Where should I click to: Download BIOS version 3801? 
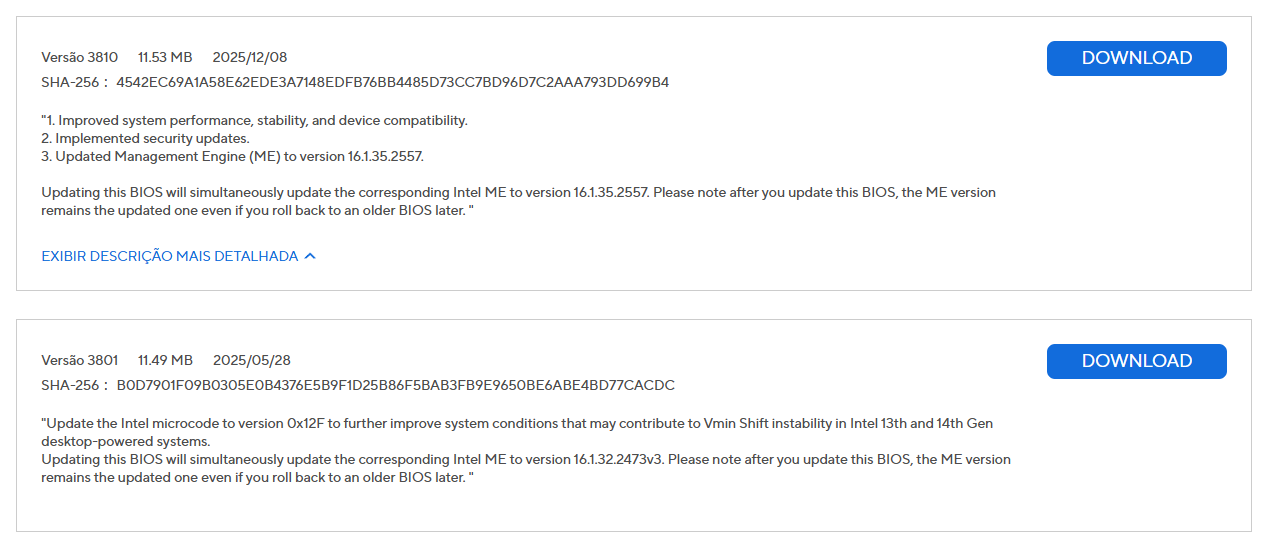1136,361
